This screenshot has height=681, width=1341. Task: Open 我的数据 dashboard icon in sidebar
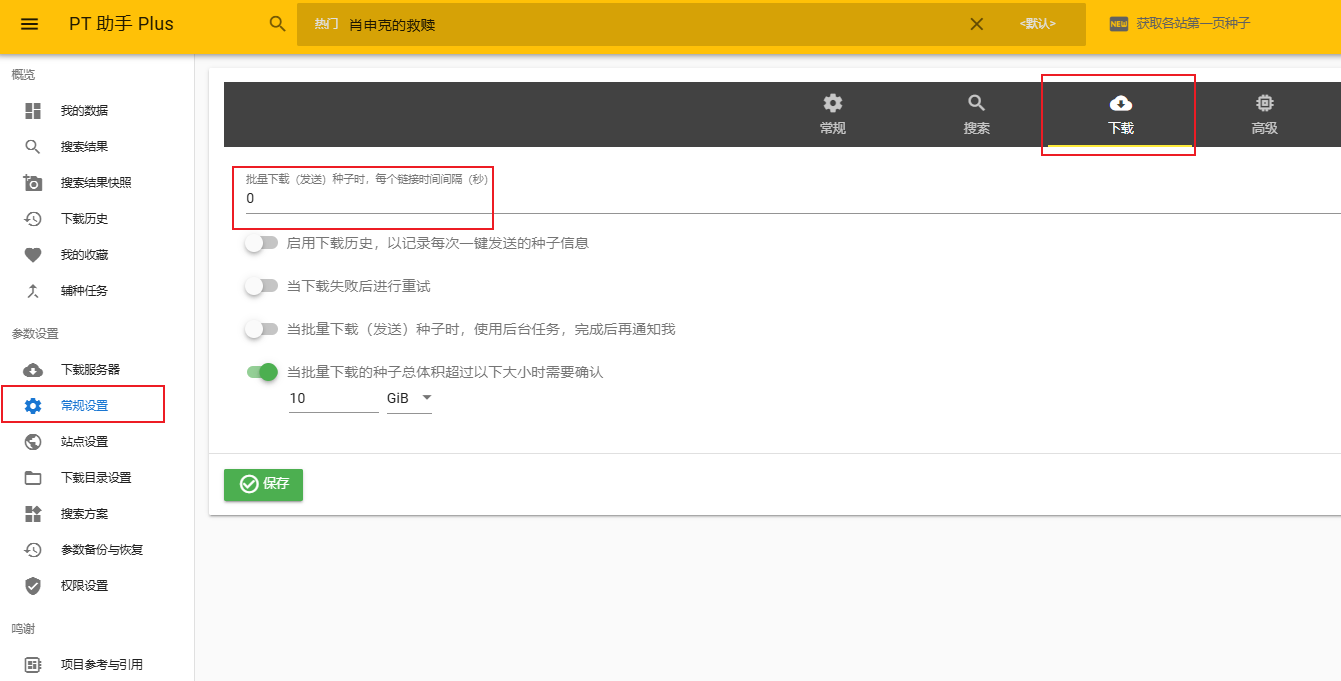point(33,111)
